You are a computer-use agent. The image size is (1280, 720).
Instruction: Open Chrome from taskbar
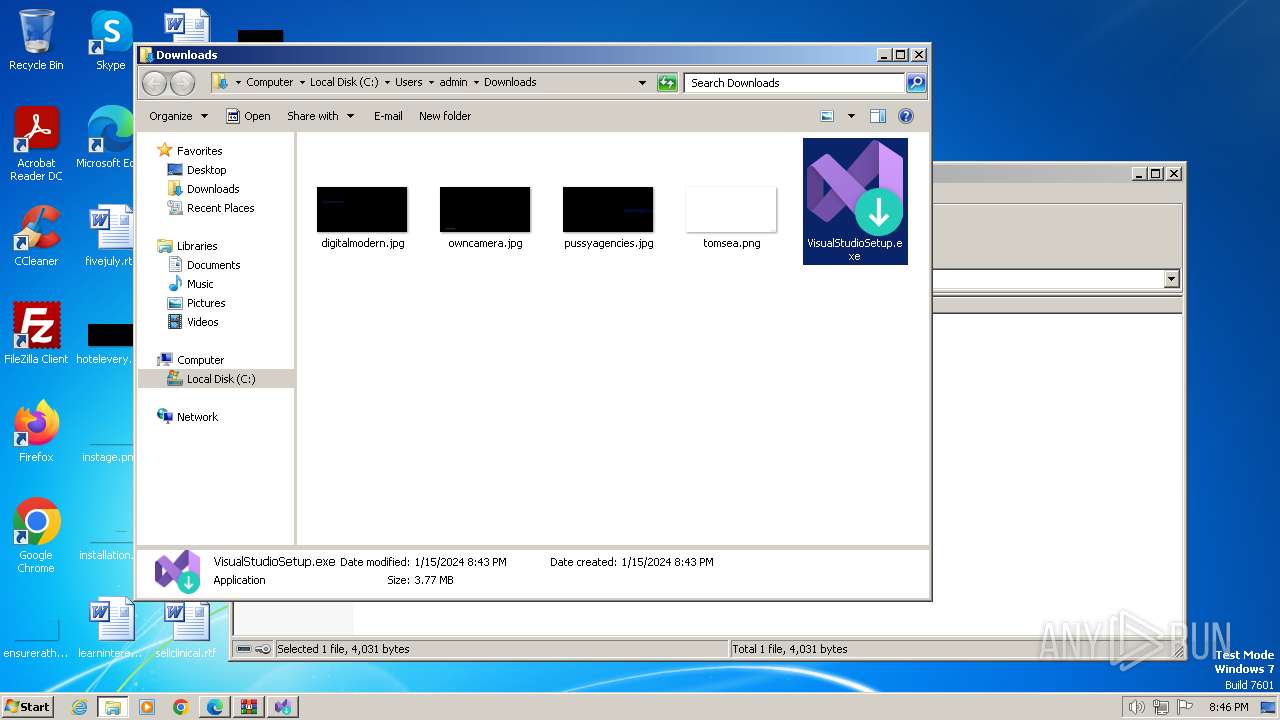click(x=180, y=707)
